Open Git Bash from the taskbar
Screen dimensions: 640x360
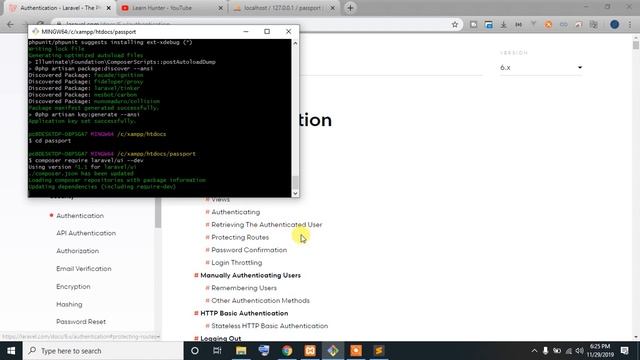333,351
